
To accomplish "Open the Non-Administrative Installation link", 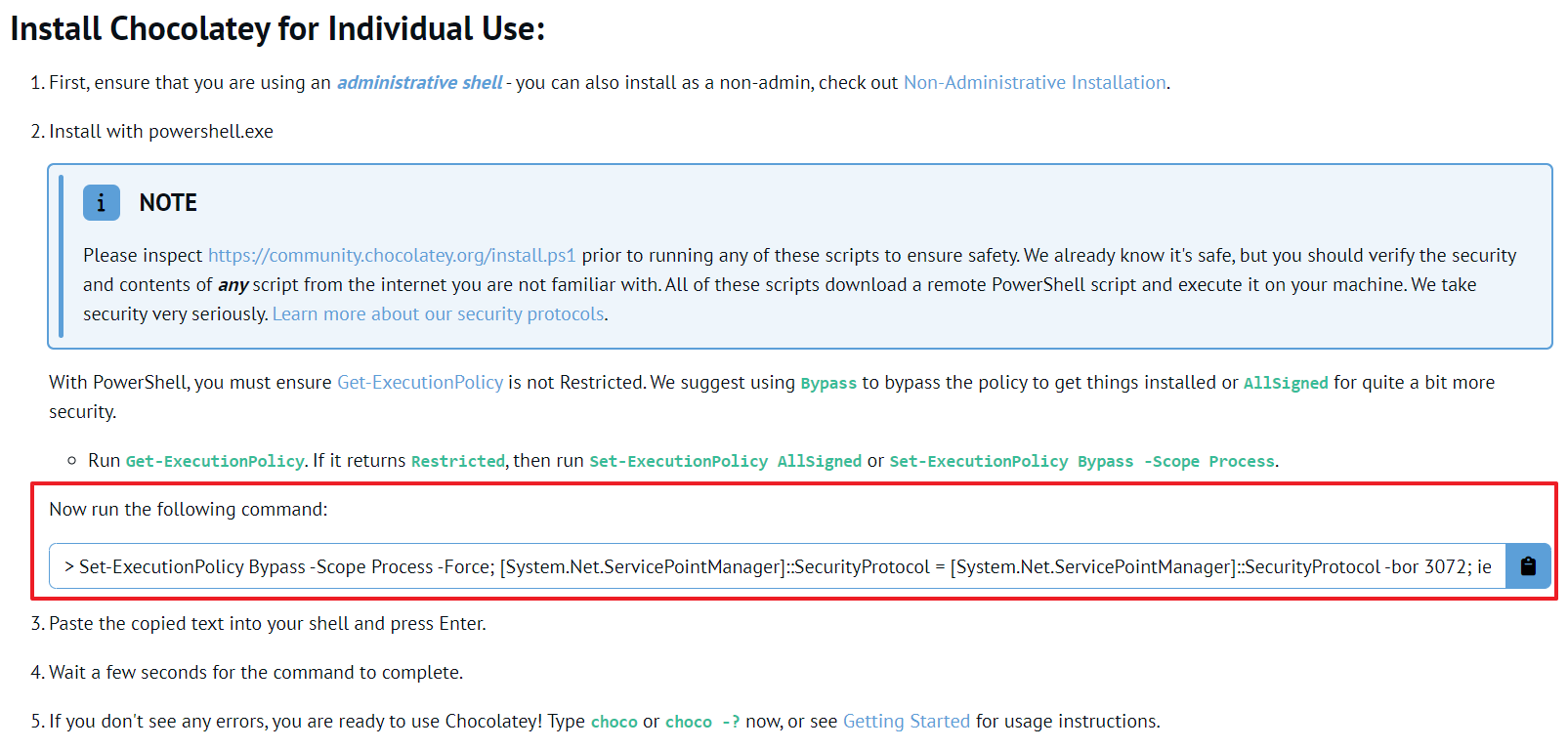I will [1035, 82].
